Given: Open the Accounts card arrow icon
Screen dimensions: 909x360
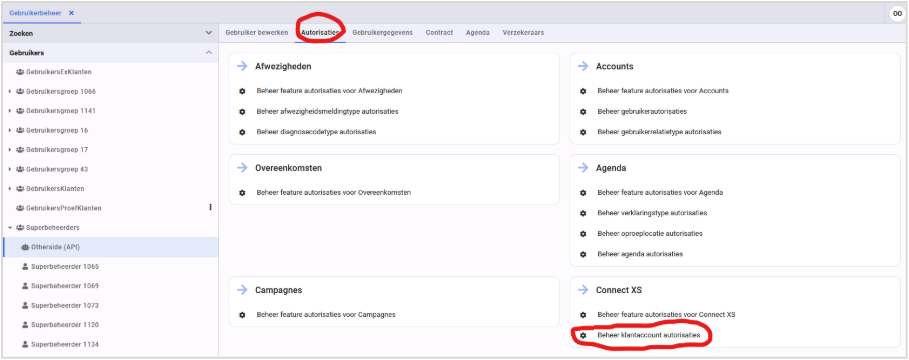Looking at the screenshot, I should [x=583, y=66].
